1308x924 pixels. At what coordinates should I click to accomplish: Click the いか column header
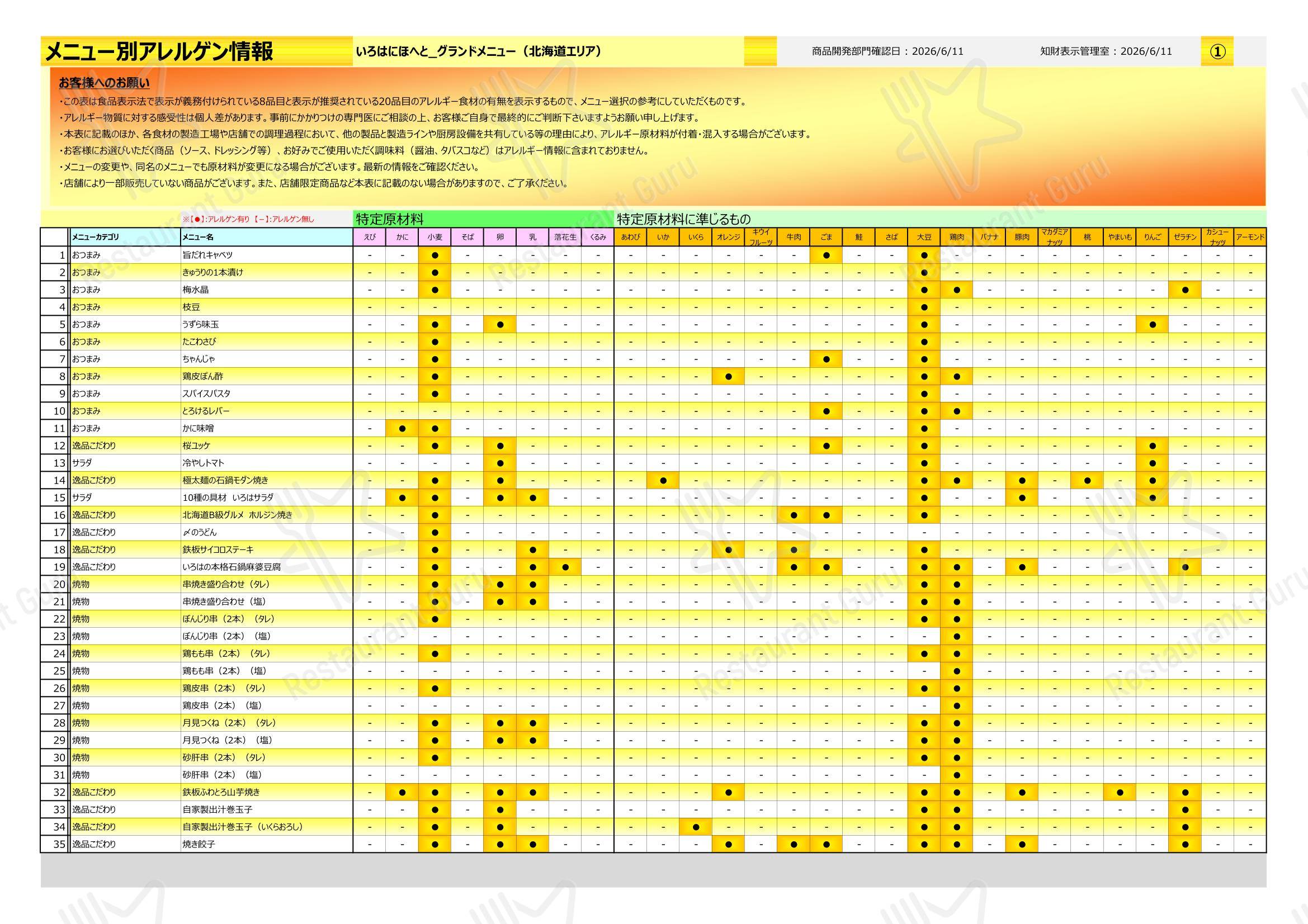pyautogui.click(x=663, y=238)
